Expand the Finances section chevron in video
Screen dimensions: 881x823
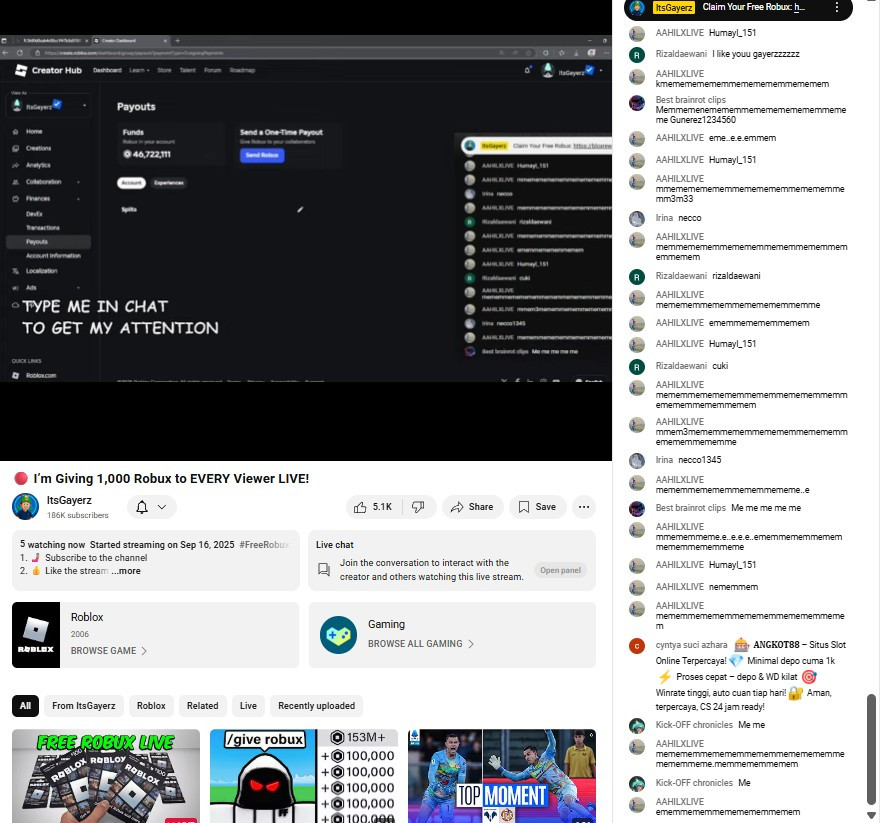click(78, 199)
